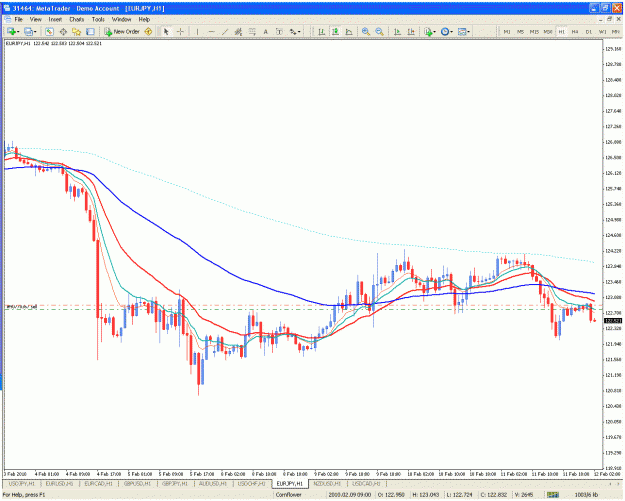Toggle the Chart Shift icon
The width and height of the screenshot is (625, 501).
pos(411,31)
